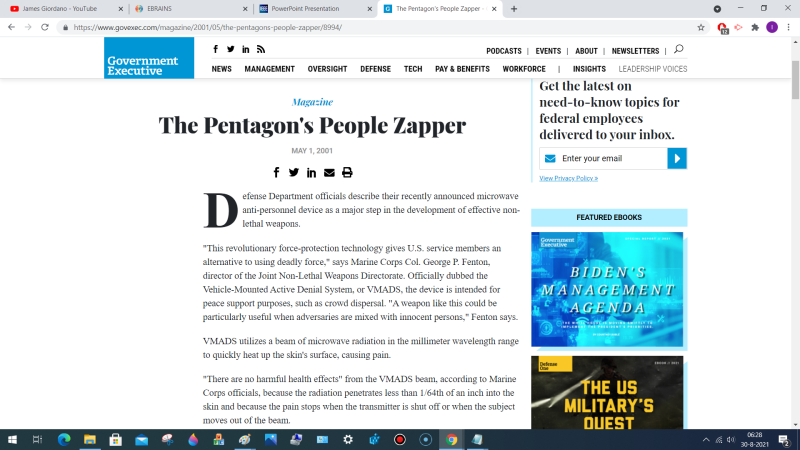Share article on Twitter below the date
This screenshot has height=450, width=800.
click(293, 172)
